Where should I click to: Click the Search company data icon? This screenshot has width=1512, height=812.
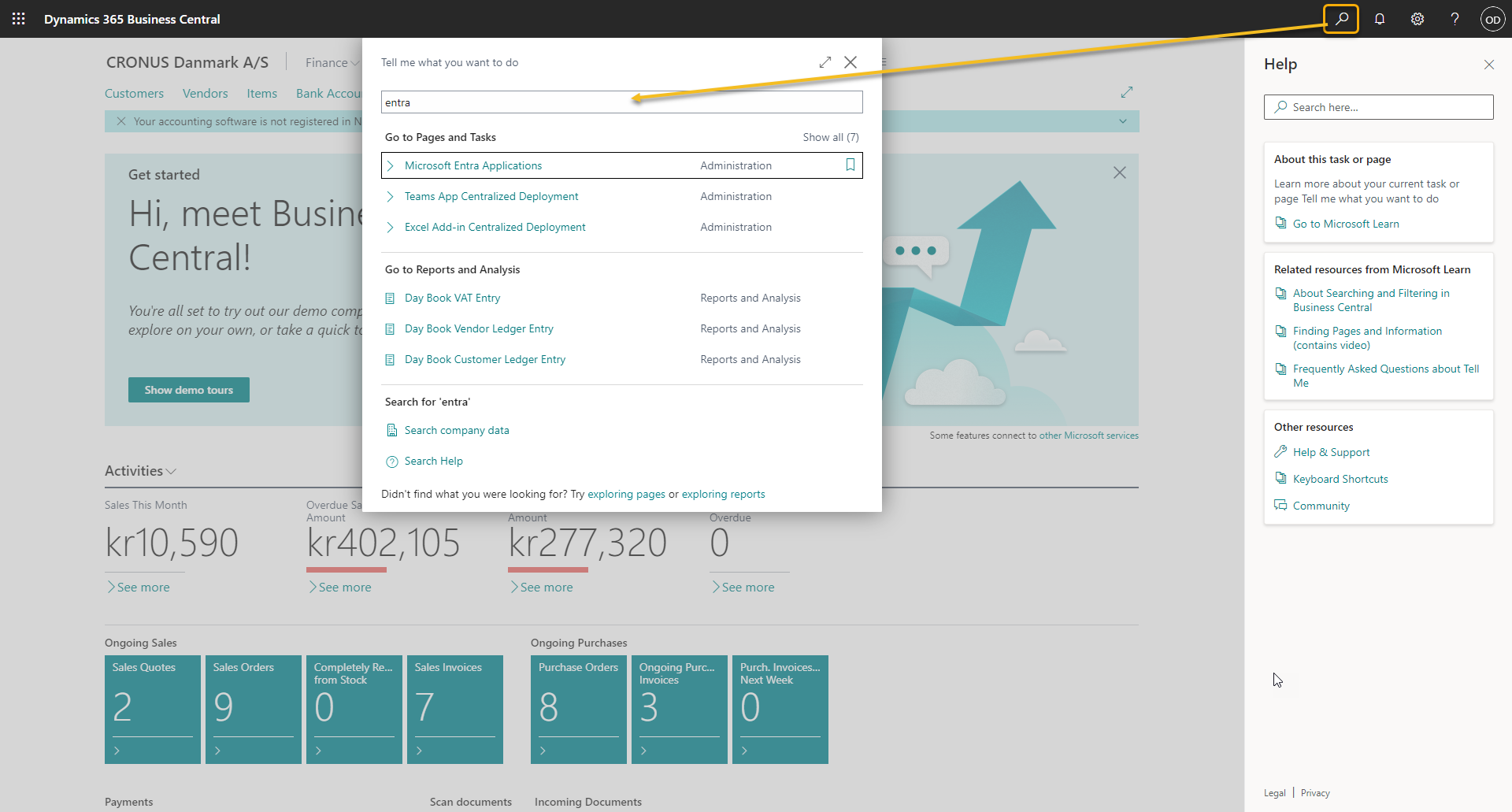[x=391, y=430]
